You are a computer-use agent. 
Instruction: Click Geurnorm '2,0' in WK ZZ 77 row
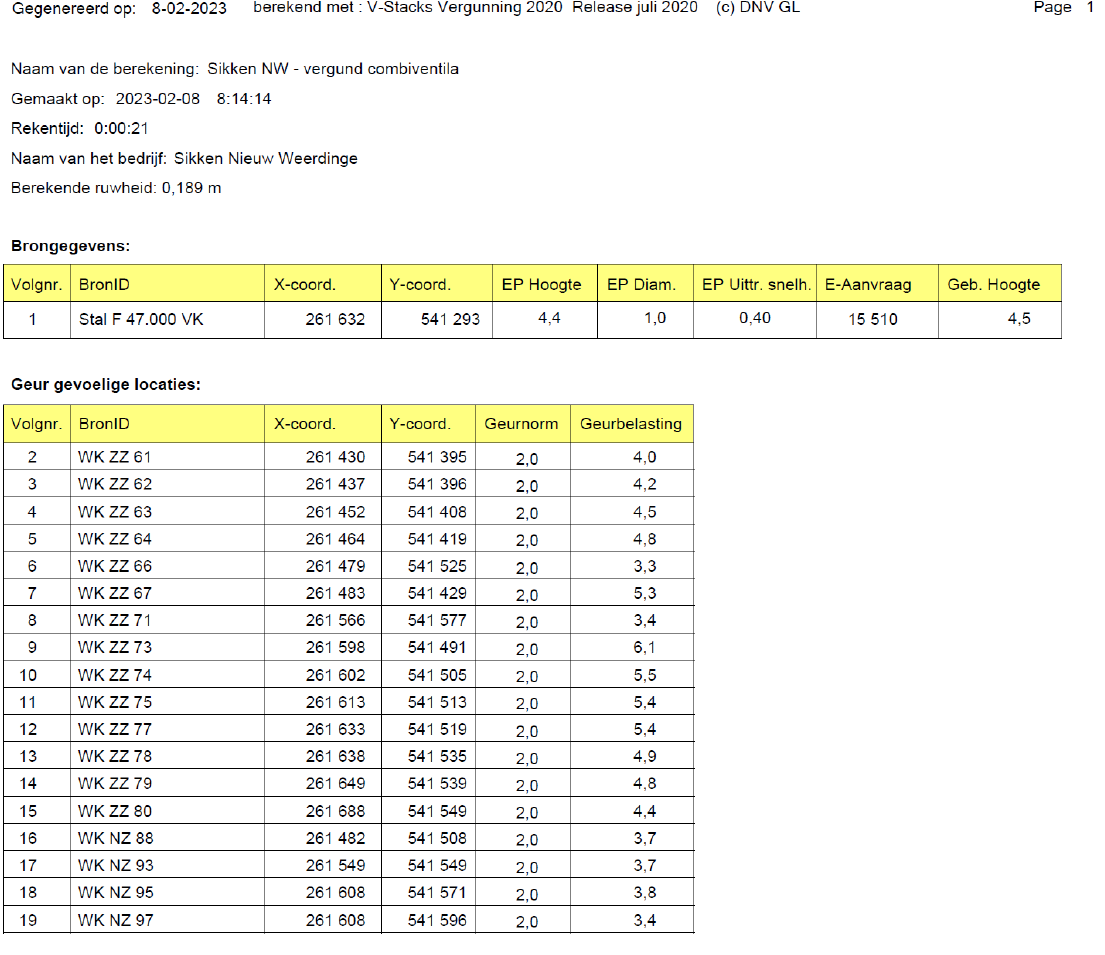click(526, 731)
